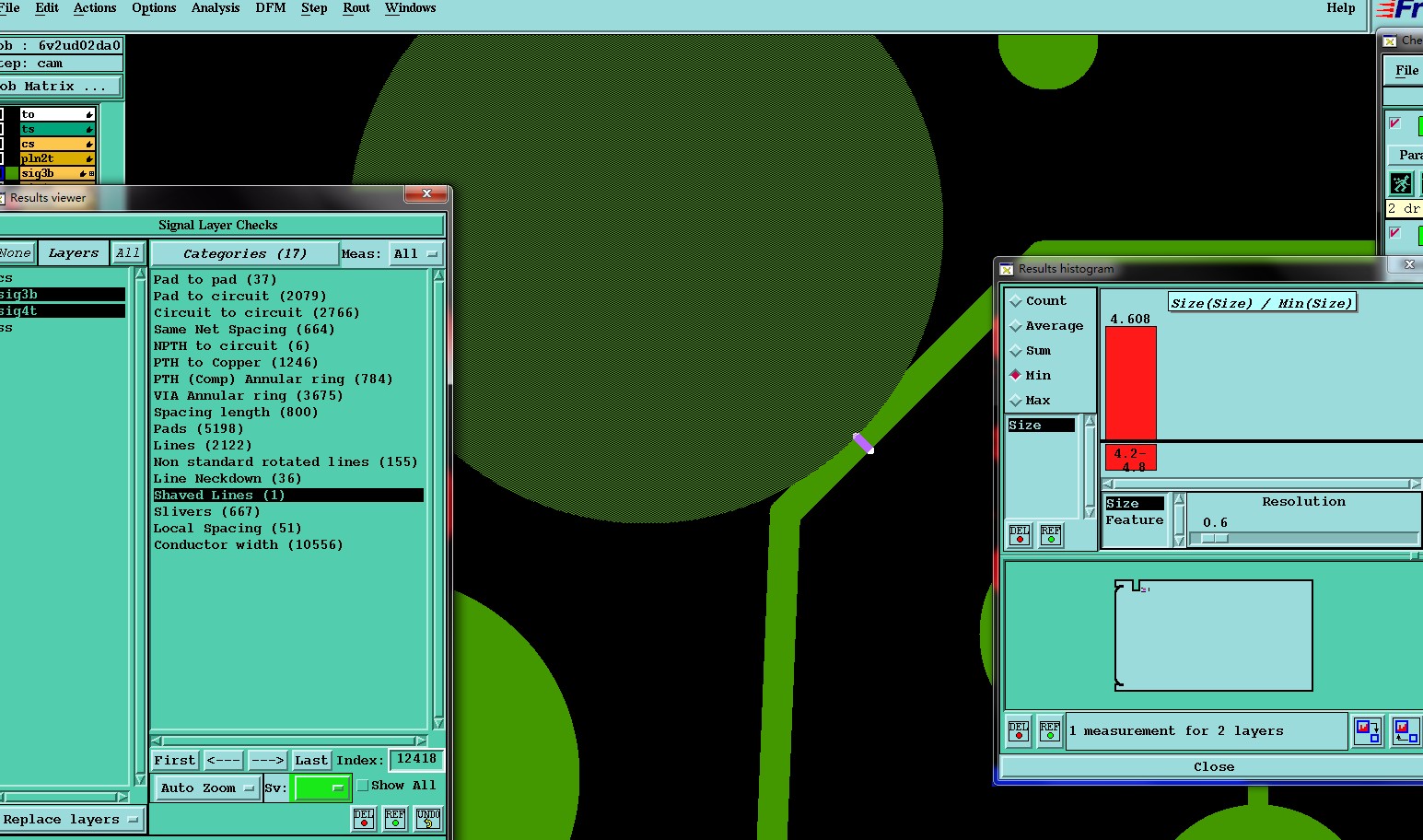Click red 4.2-4.8 range label box
Screen dimensions: 1423x840
1130,459
